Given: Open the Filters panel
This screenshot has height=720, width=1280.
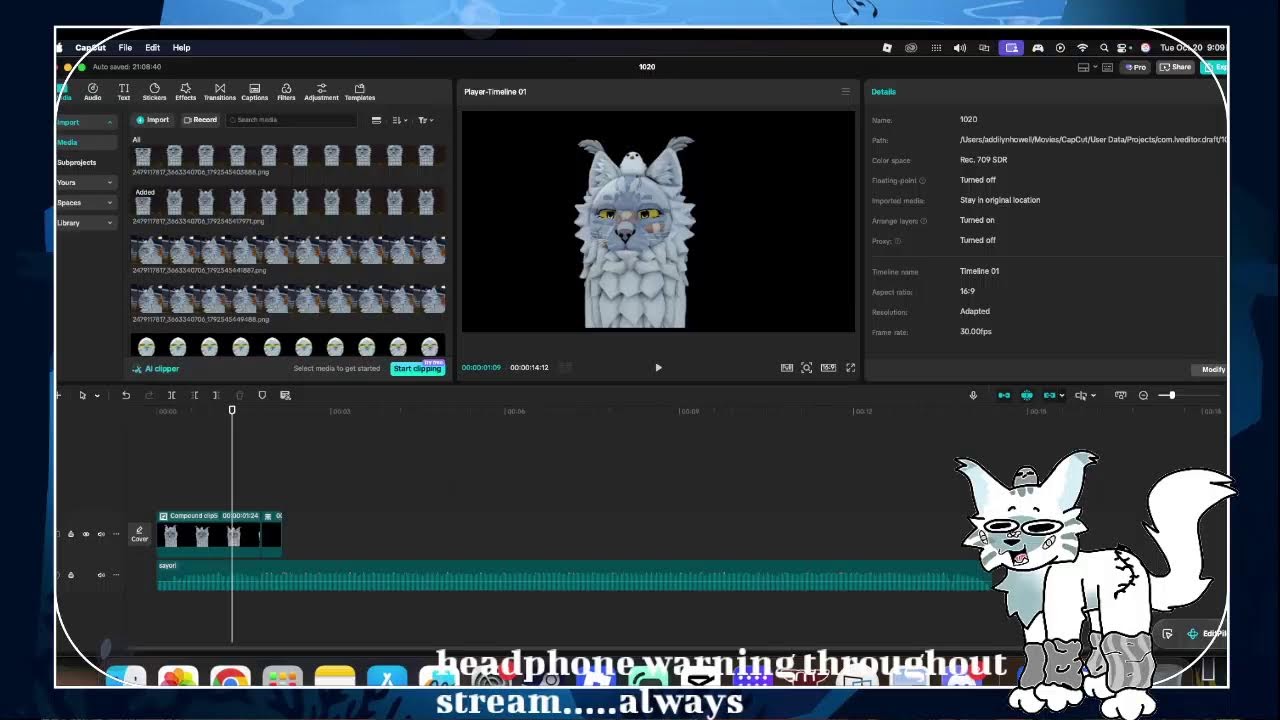Looking at the screenshot, I should click(x=286, y=92).
